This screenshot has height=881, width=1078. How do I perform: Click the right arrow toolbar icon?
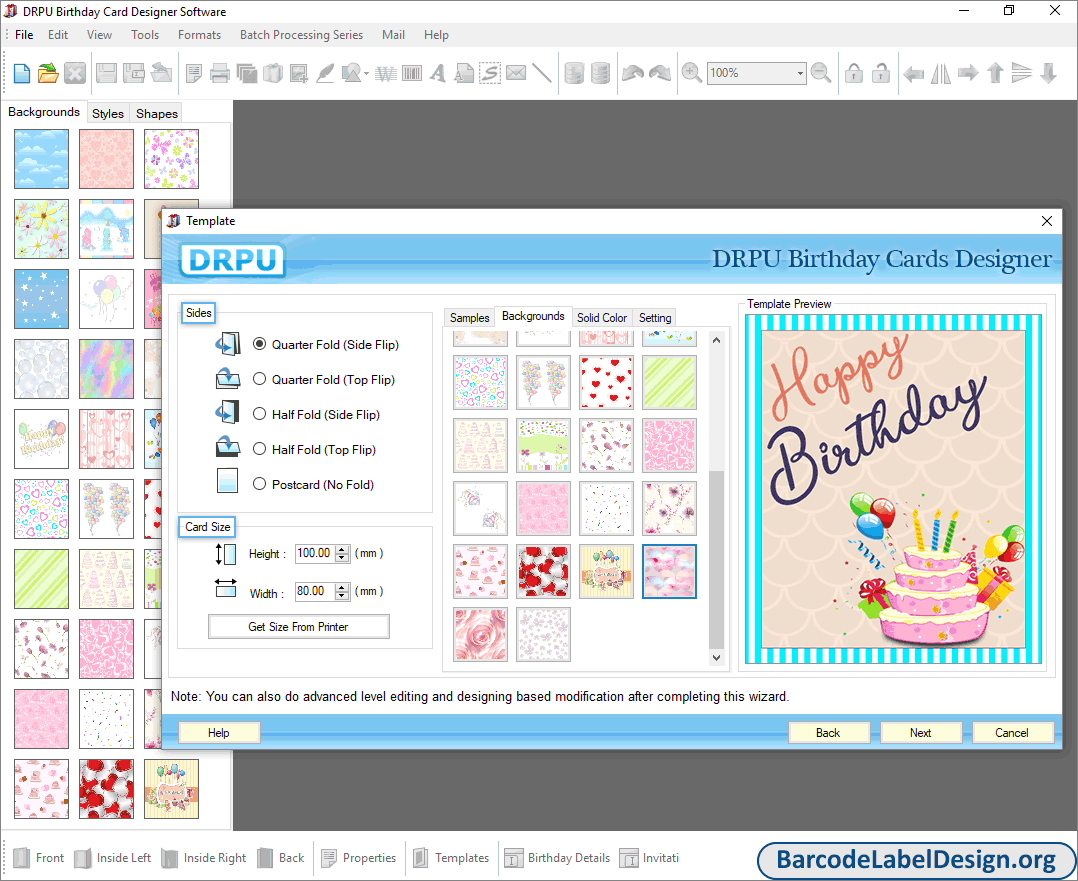click(968, 73)
